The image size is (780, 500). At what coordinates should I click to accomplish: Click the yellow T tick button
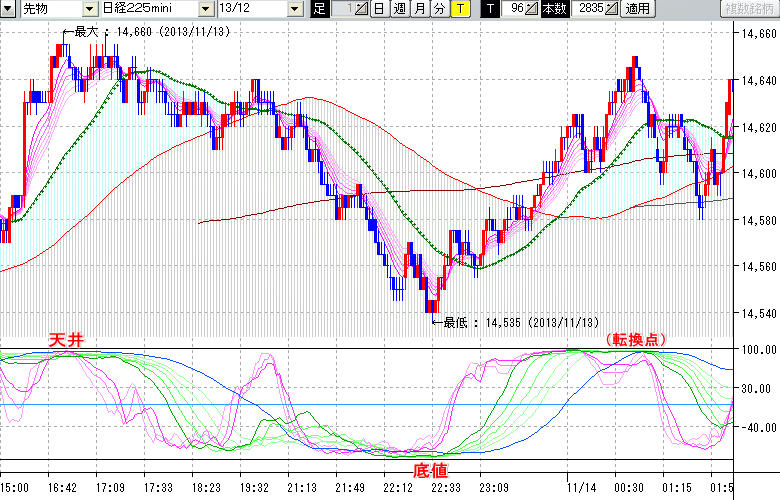[459, 9]
